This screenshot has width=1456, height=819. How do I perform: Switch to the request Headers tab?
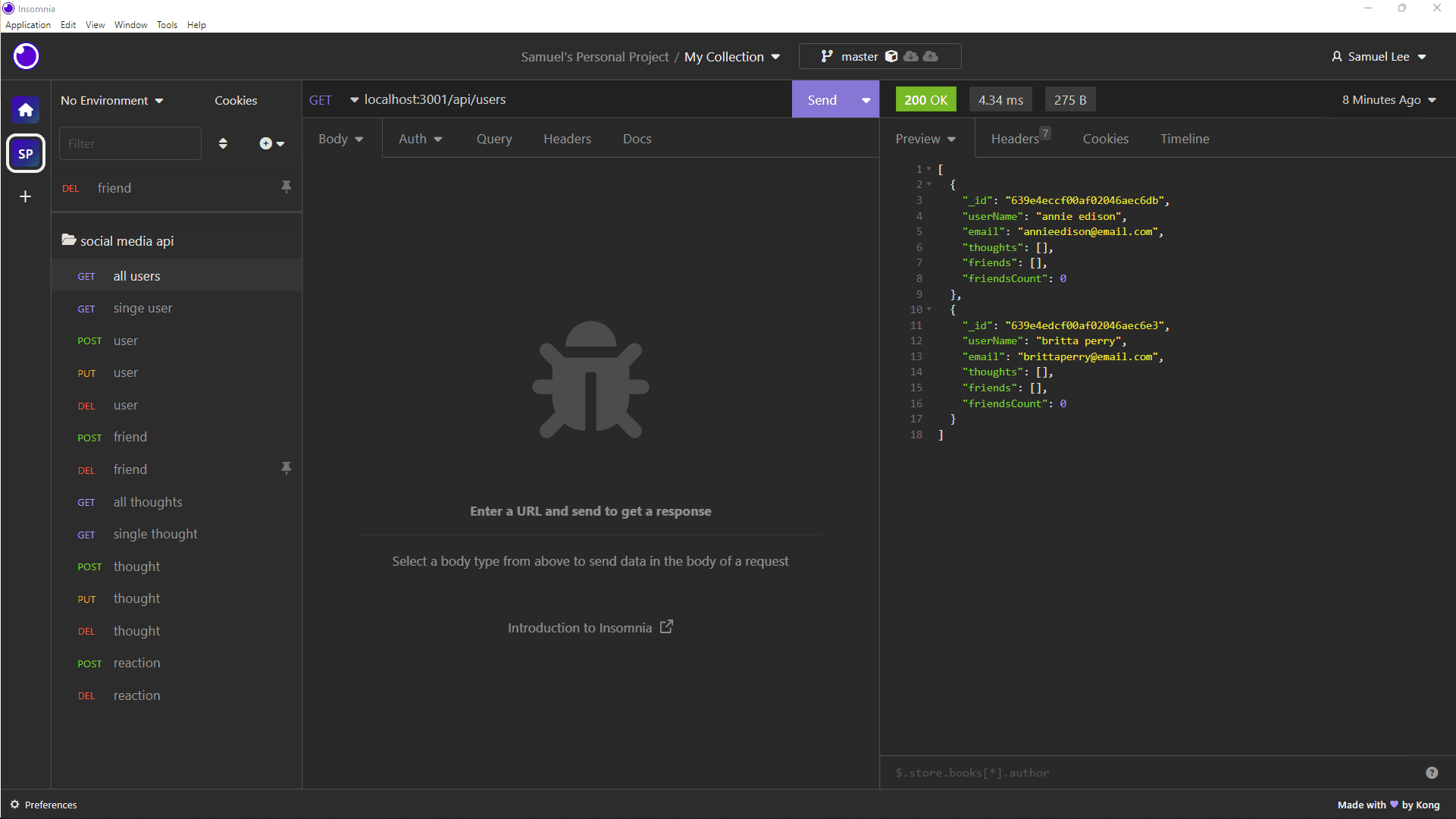pos(567,139)
